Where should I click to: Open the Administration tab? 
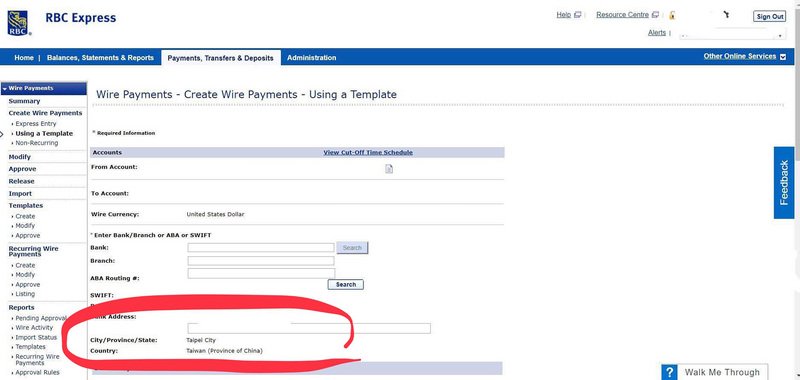point(311,58)
